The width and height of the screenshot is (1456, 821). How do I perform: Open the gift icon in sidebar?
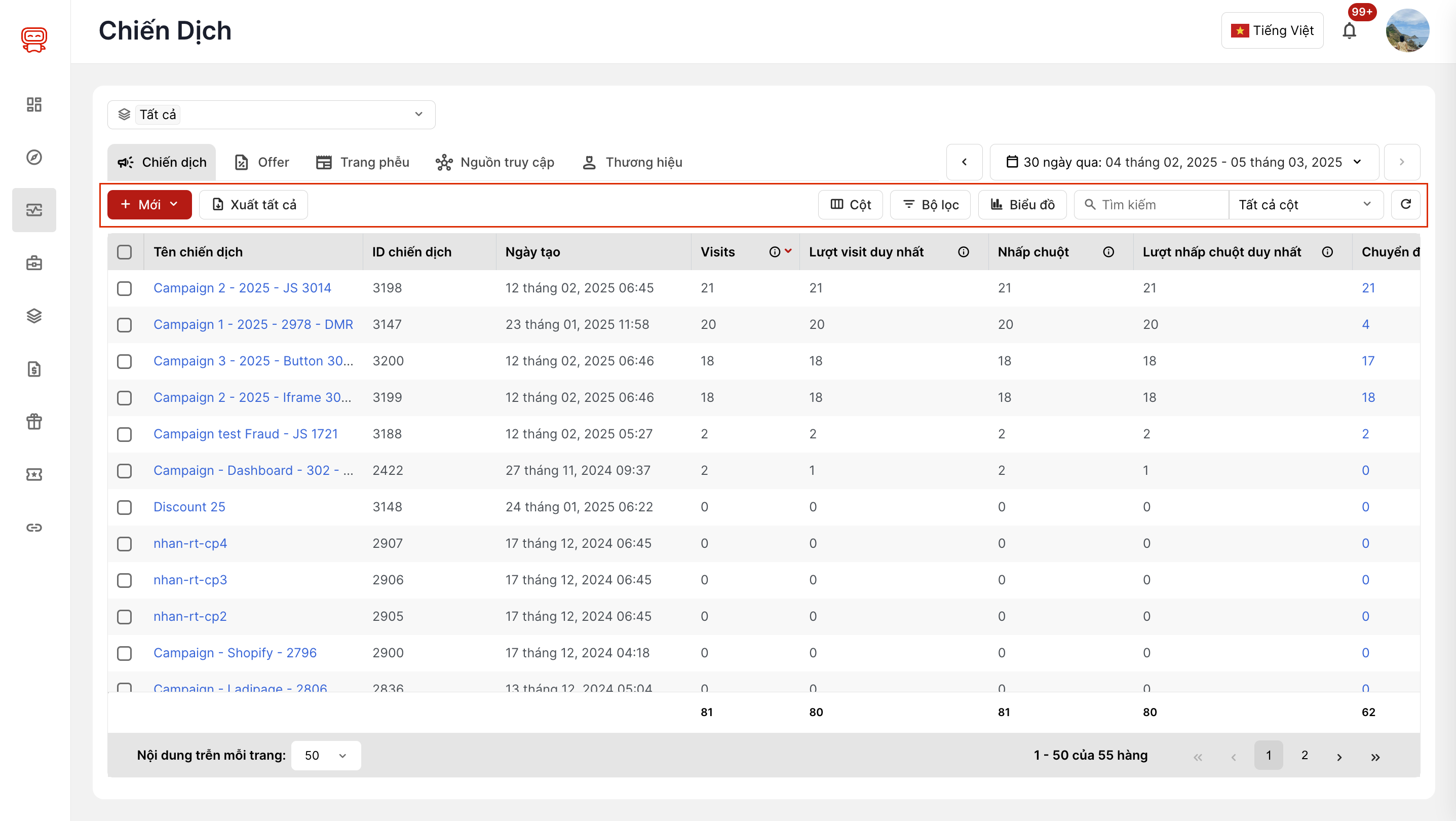point(34,421)
